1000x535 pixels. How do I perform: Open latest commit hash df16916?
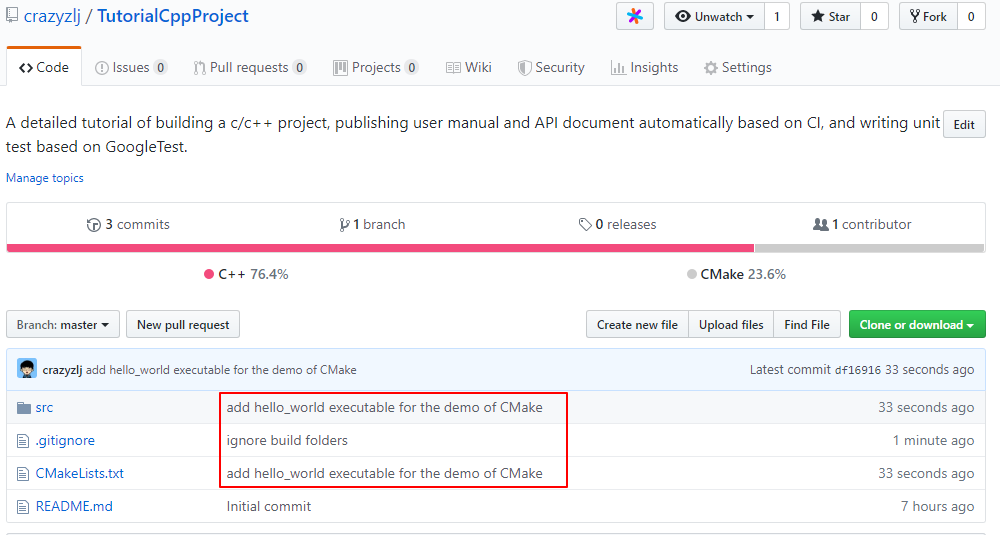[x=858, y=370]
